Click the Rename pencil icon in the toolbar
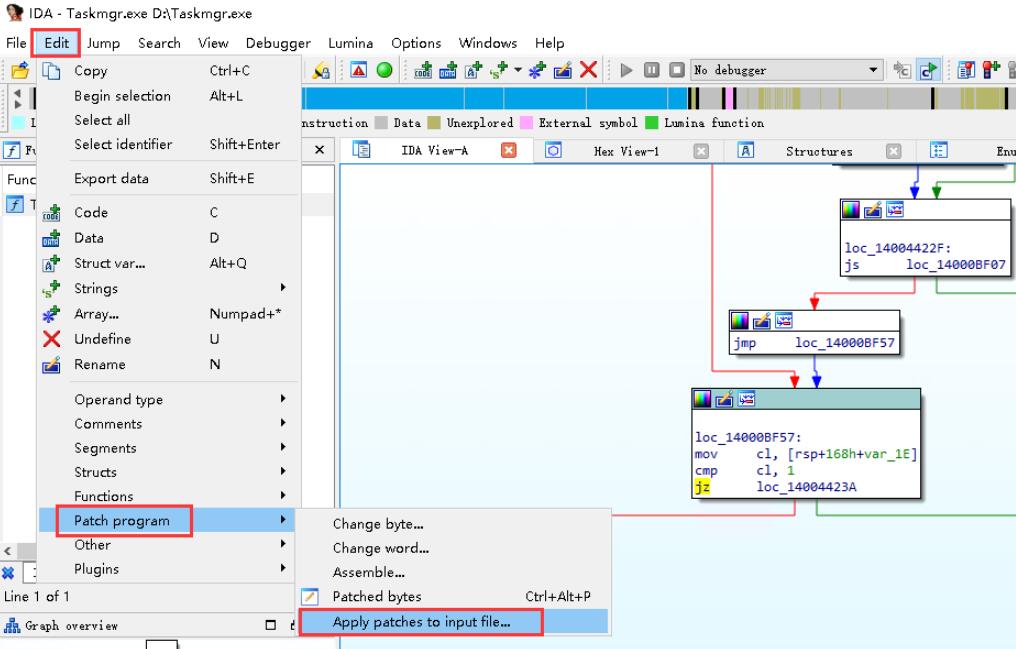 [562, 70]
